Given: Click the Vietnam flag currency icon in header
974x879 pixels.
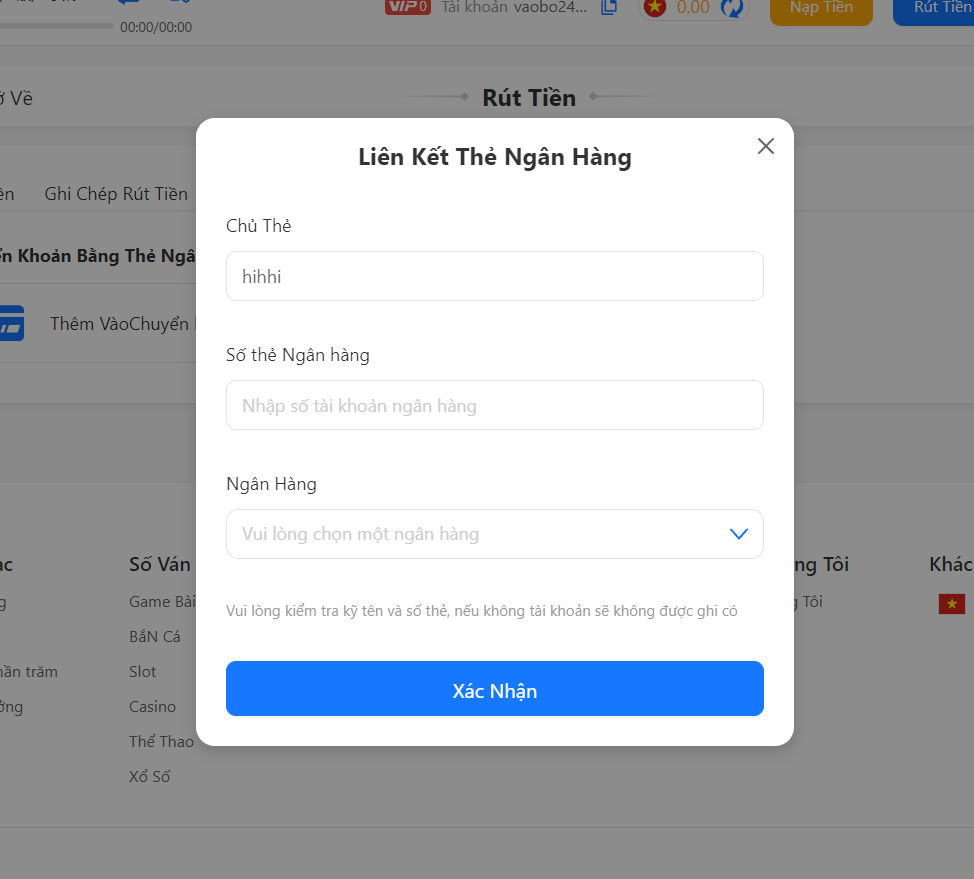Looking at the screenshot, I should [655, 8].
